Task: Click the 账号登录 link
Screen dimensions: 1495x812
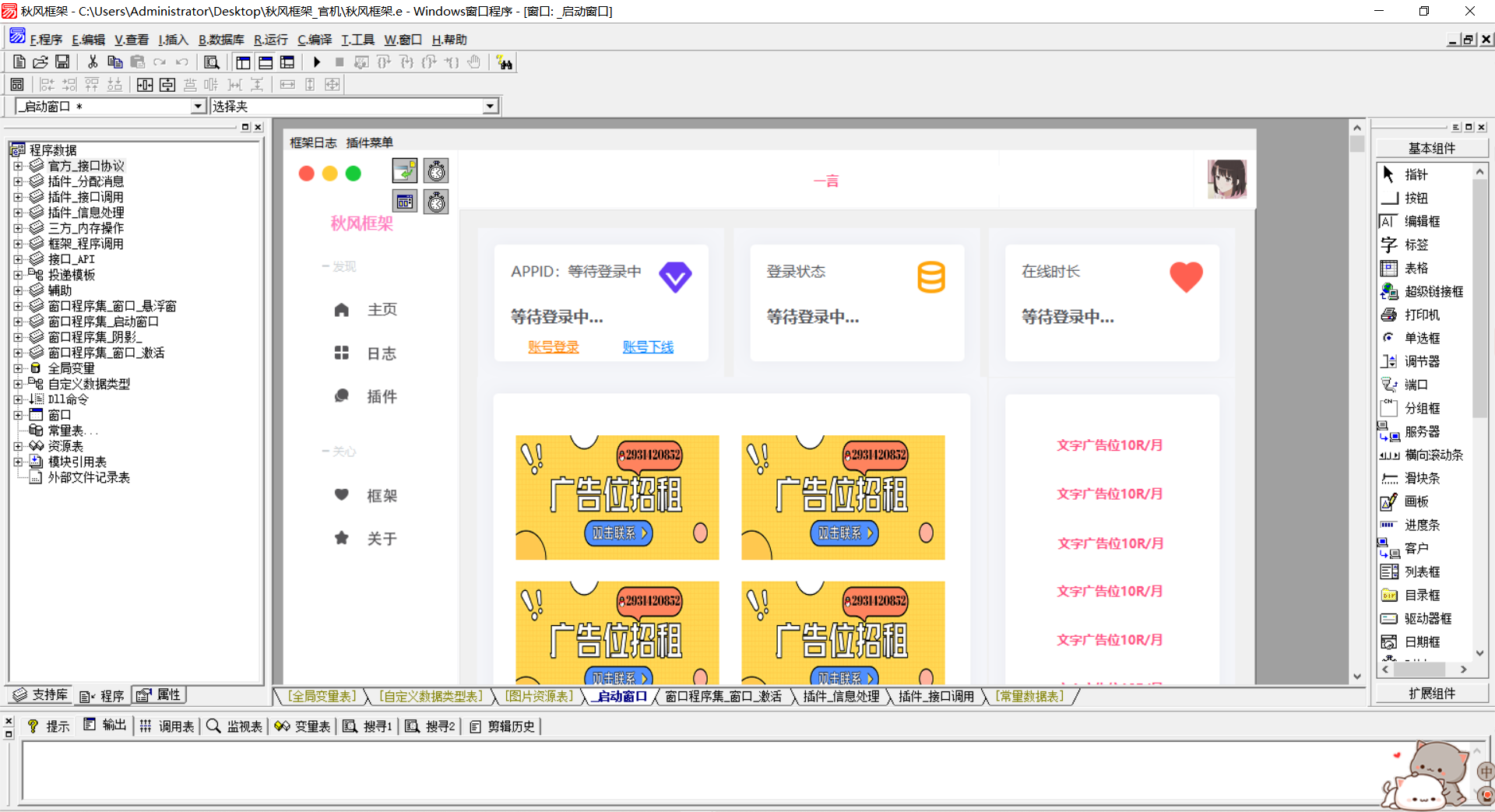Action: (554, 347)
